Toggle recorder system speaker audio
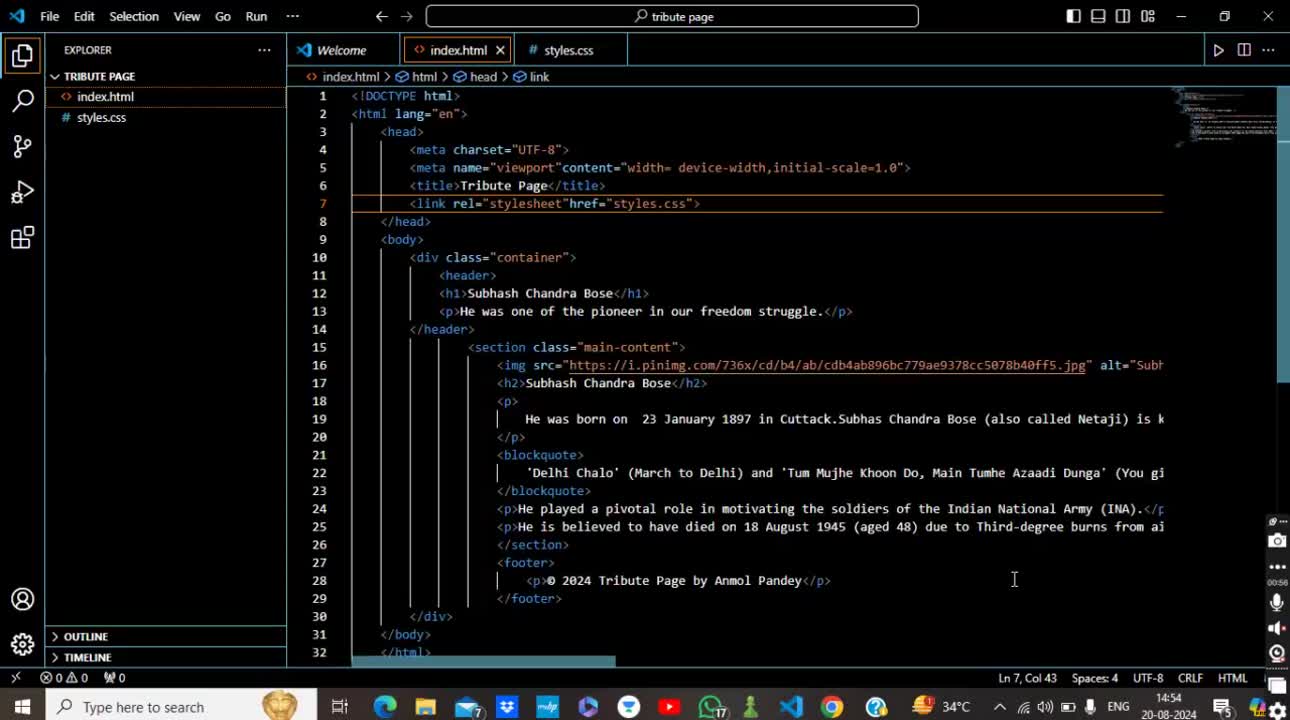 [1277, 628]
